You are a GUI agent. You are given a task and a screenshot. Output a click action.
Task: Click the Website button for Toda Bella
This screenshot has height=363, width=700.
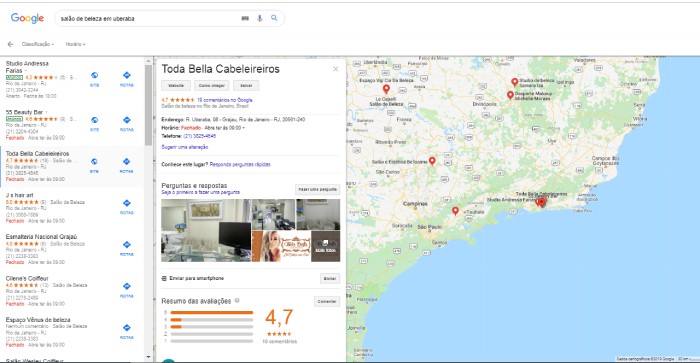point(176,85)
